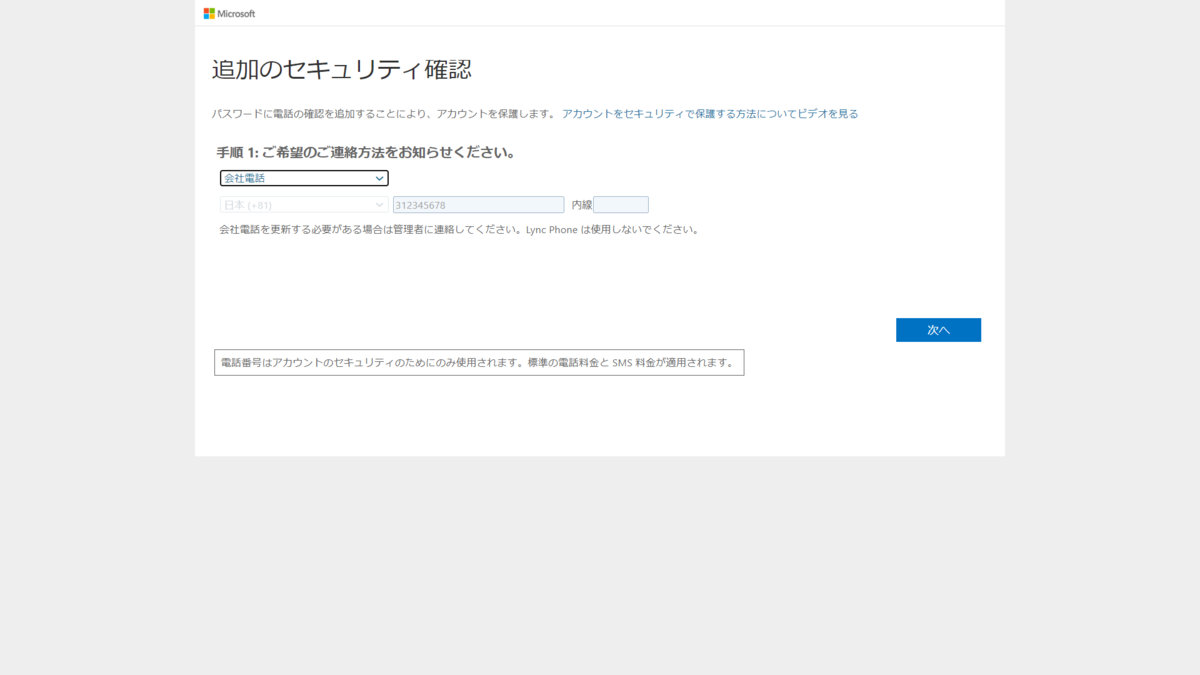Open the アカウントをセキュリティで保護する方法 video link
Screen dimensions: 1200x675
click(710, 114)
